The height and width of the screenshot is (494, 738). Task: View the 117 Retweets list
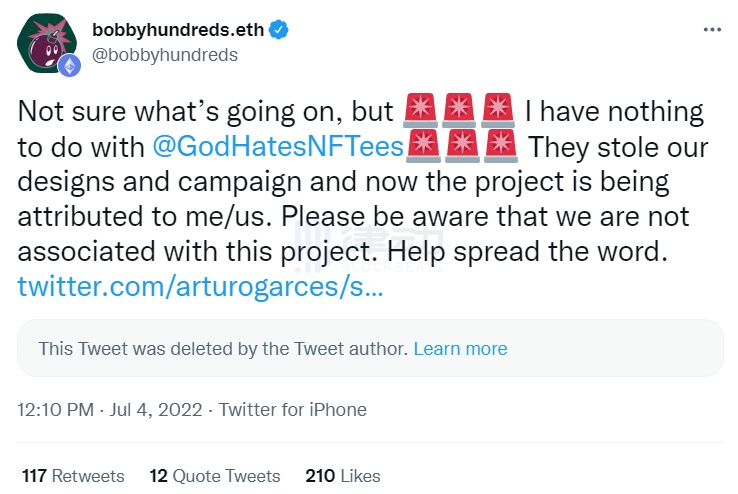73,475
